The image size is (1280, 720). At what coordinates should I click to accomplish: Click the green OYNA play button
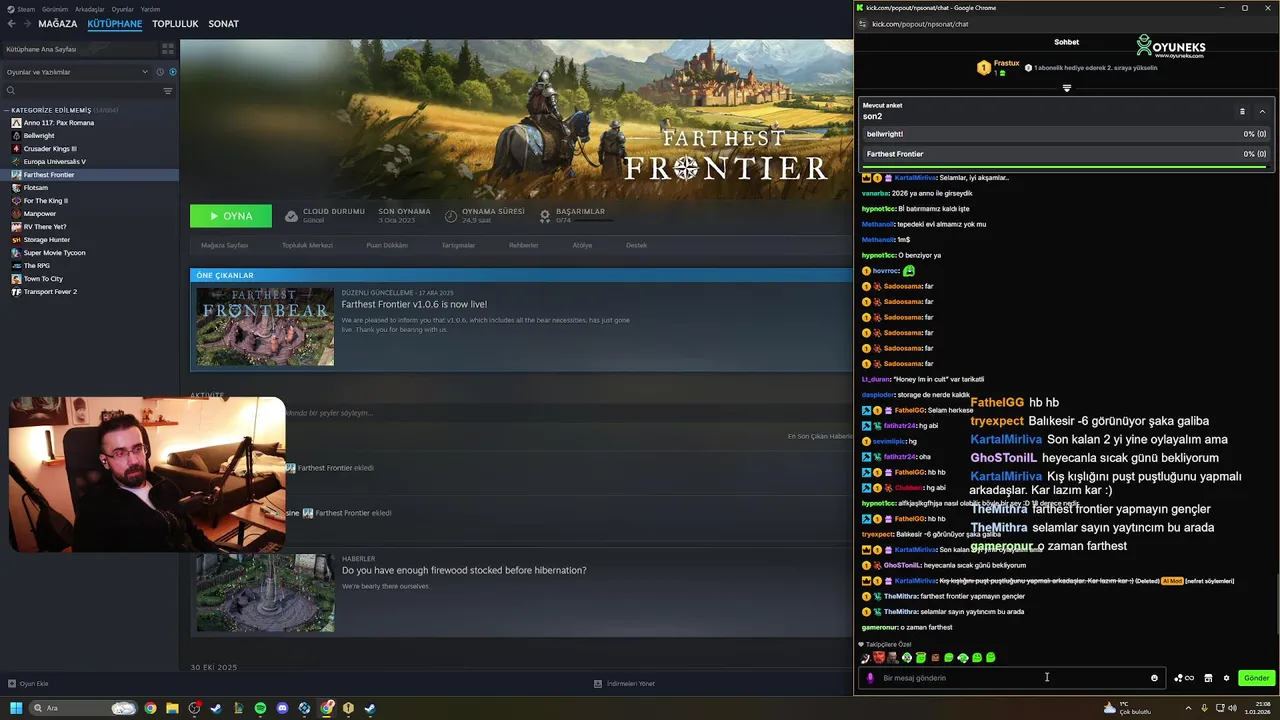point(231,216)
